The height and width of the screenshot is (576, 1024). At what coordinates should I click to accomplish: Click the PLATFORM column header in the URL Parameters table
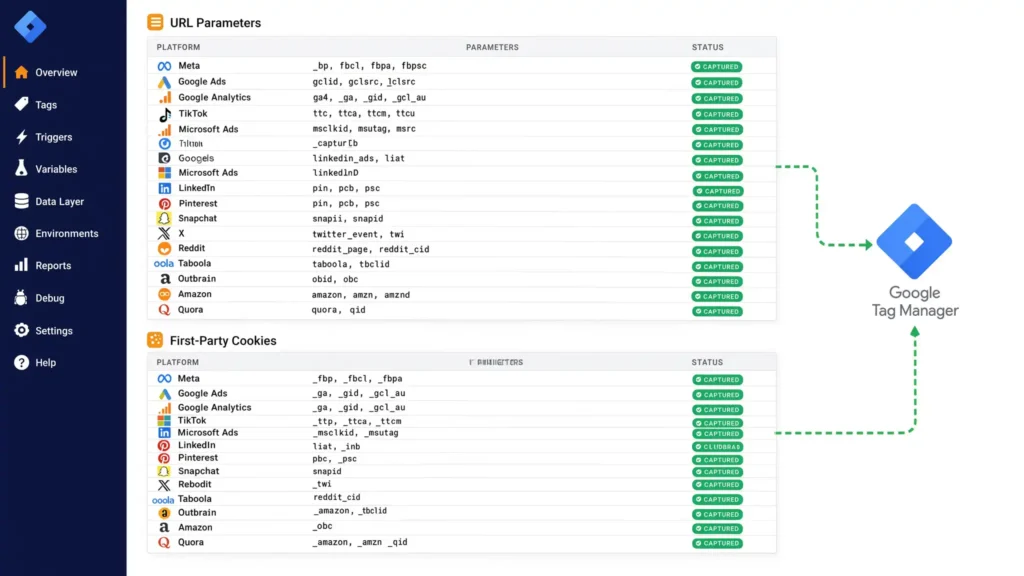178,47
